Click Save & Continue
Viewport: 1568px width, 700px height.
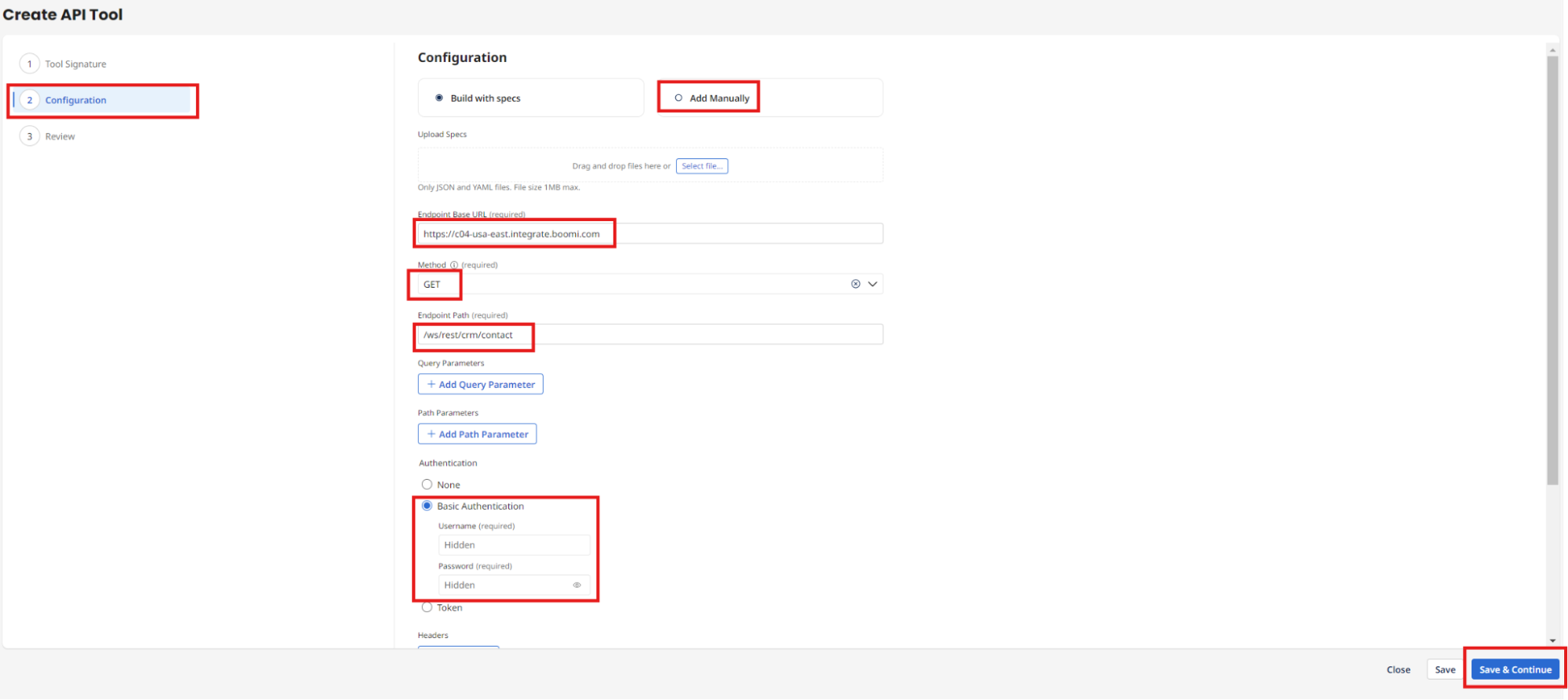tap(1515, 670)
